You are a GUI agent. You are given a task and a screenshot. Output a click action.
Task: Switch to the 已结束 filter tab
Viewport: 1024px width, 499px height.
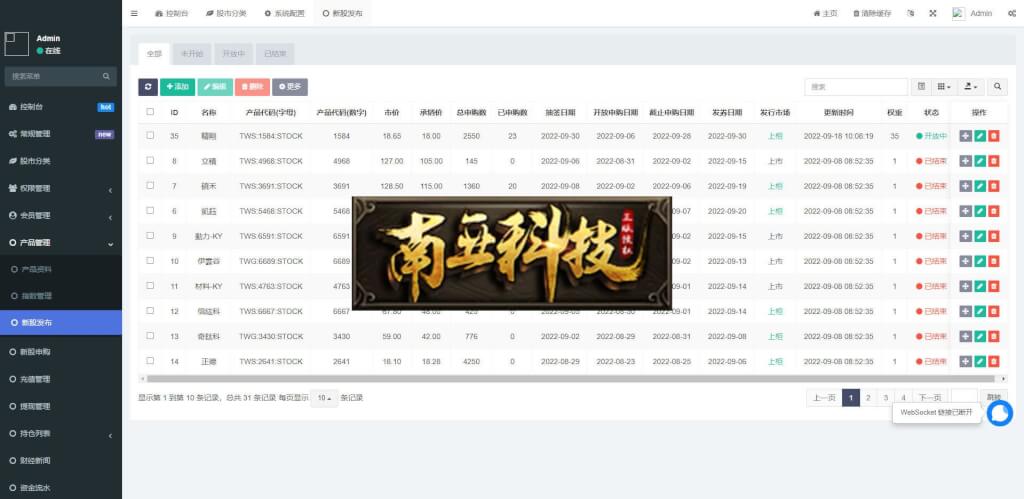(275, 54)
